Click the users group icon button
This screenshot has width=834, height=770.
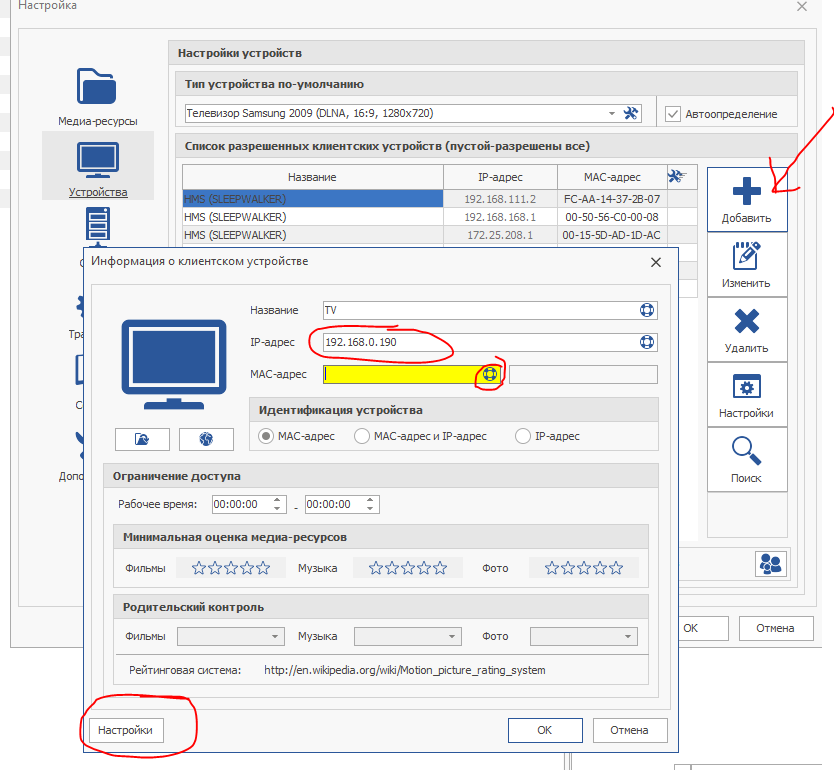(x=770, y=564)
